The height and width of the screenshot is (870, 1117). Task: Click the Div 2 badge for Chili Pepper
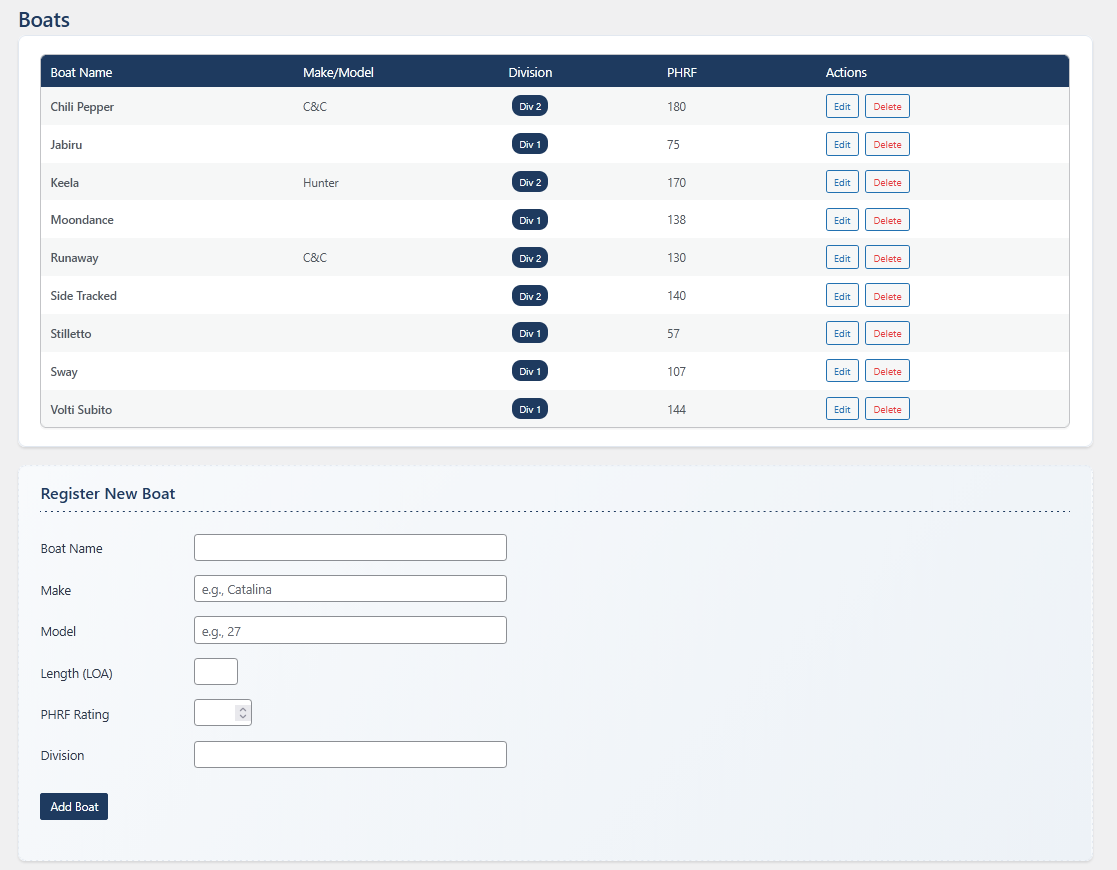pos(529,107)
